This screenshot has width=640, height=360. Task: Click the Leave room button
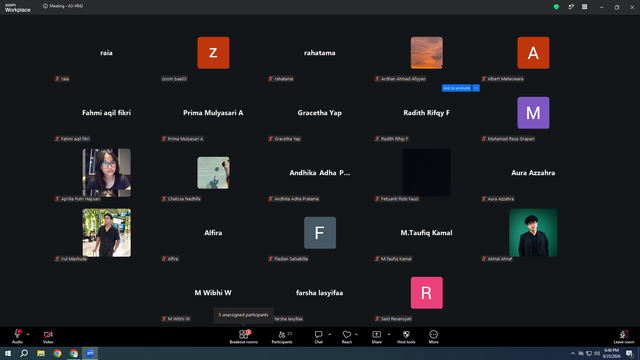624,337
